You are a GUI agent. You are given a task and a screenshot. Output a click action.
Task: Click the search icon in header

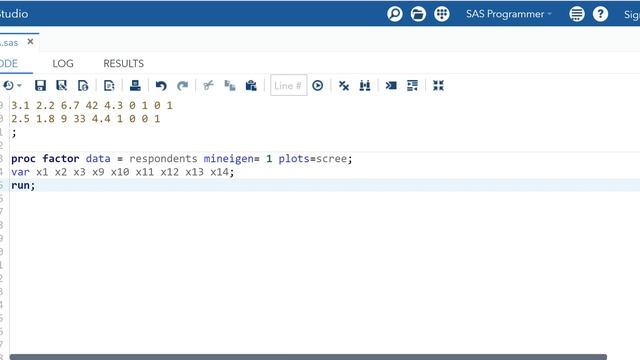pos(395,14)
